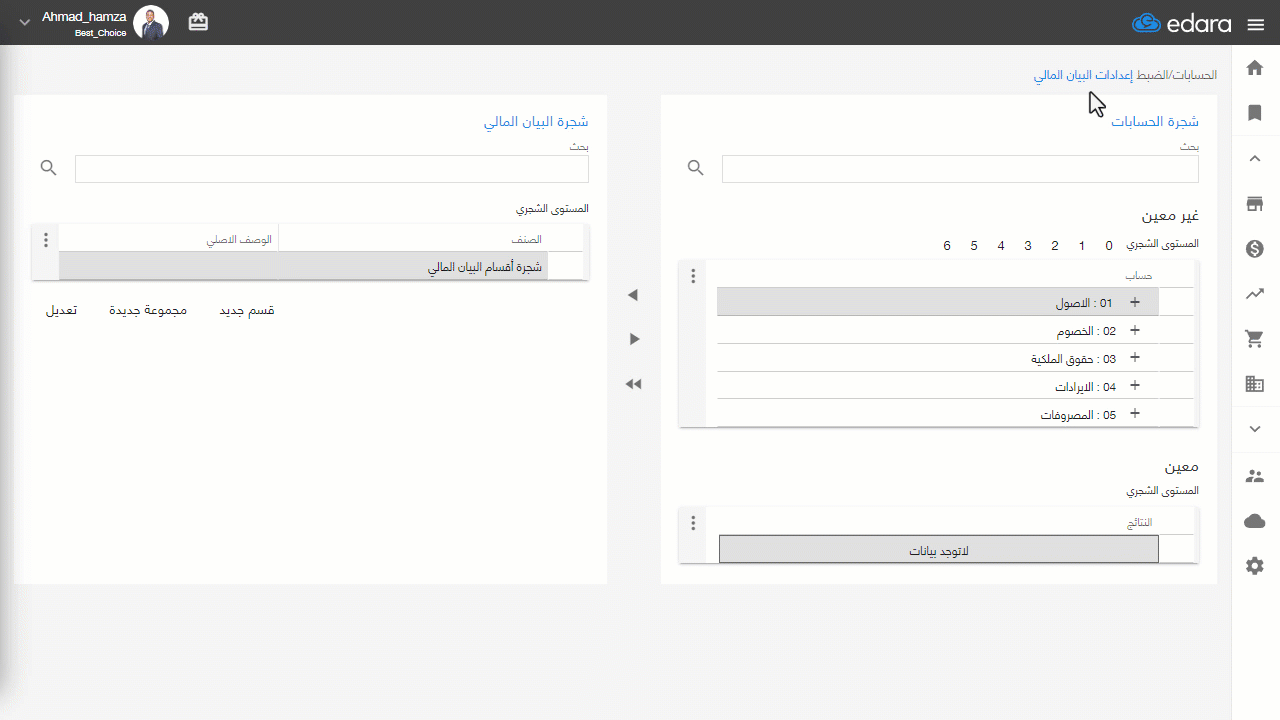This screenshot has height=720, width=1280.
Task: Open the dollar sign module in sidebar
Action: tap(1255, 249)
